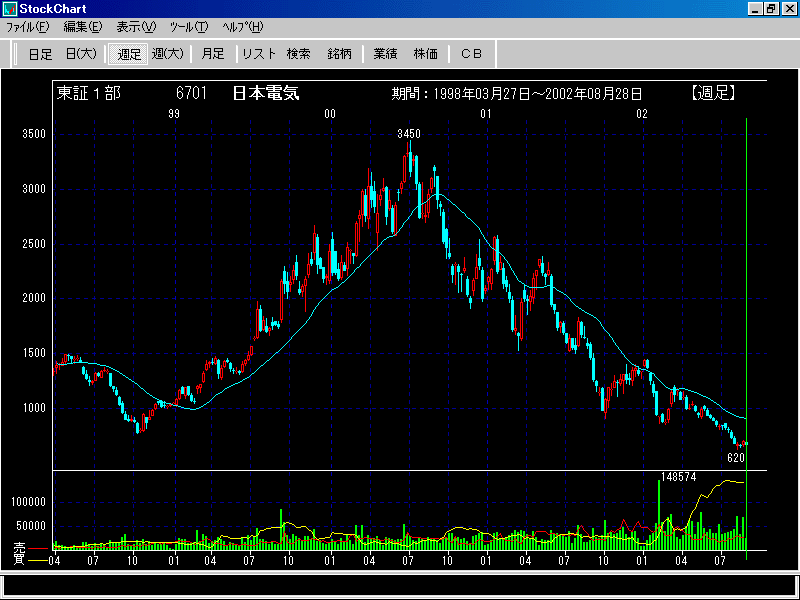Open the ヘルプ(H) menu
This screenshot has height=600, width=800.
click(x=243, y=27)
